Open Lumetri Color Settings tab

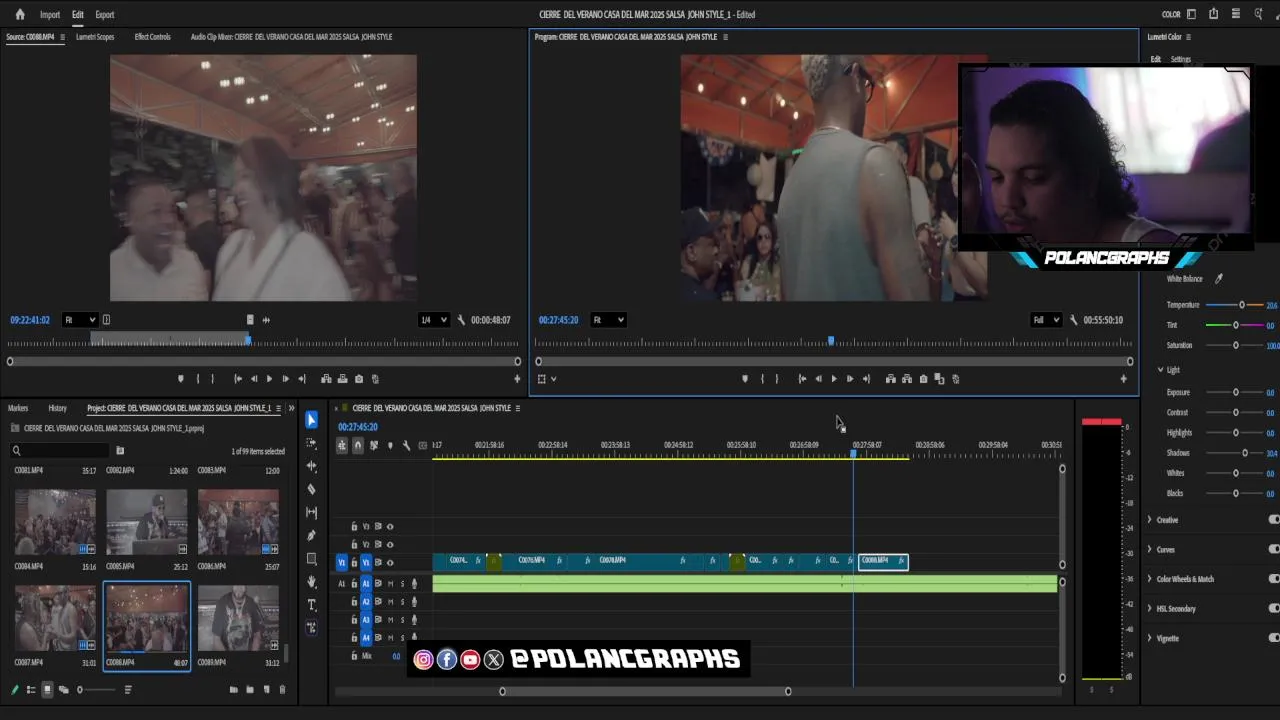pos(1181,59)
